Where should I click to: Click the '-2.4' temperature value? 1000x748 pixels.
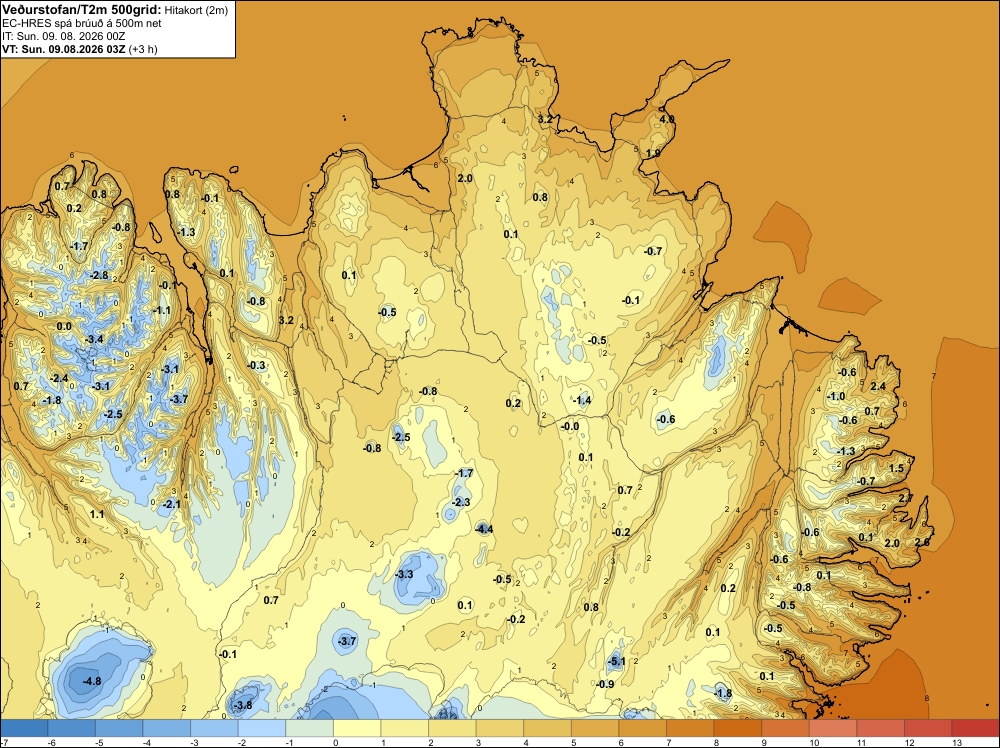(59, 378)
